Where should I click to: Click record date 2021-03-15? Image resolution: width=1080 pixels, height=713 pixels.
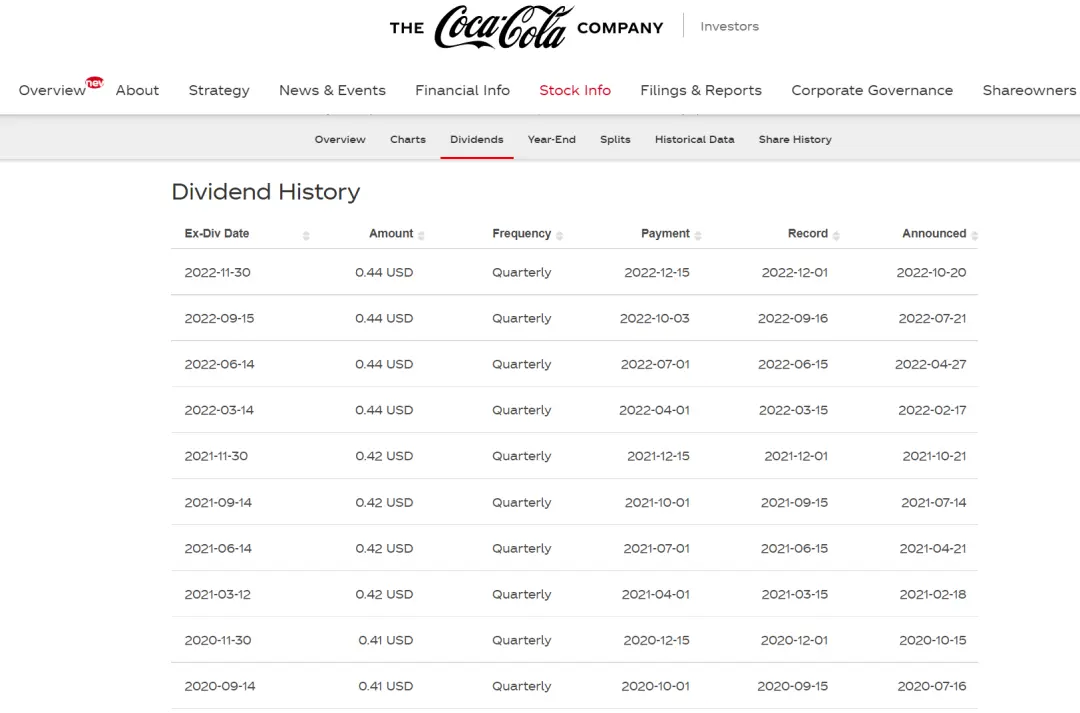795,594
